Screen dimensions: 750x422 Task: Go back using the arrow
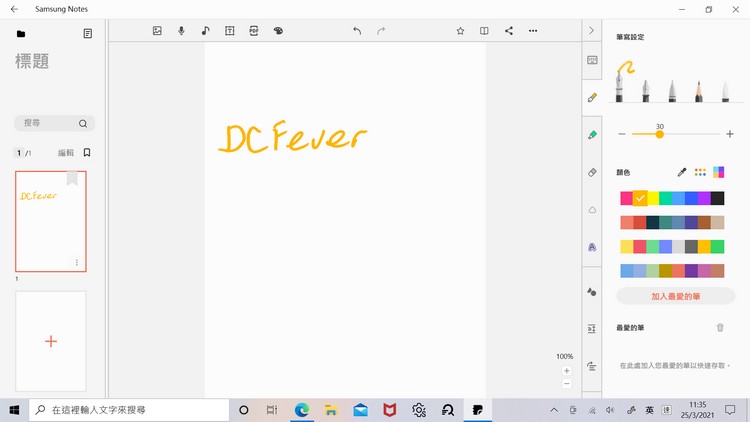[14, 9]
